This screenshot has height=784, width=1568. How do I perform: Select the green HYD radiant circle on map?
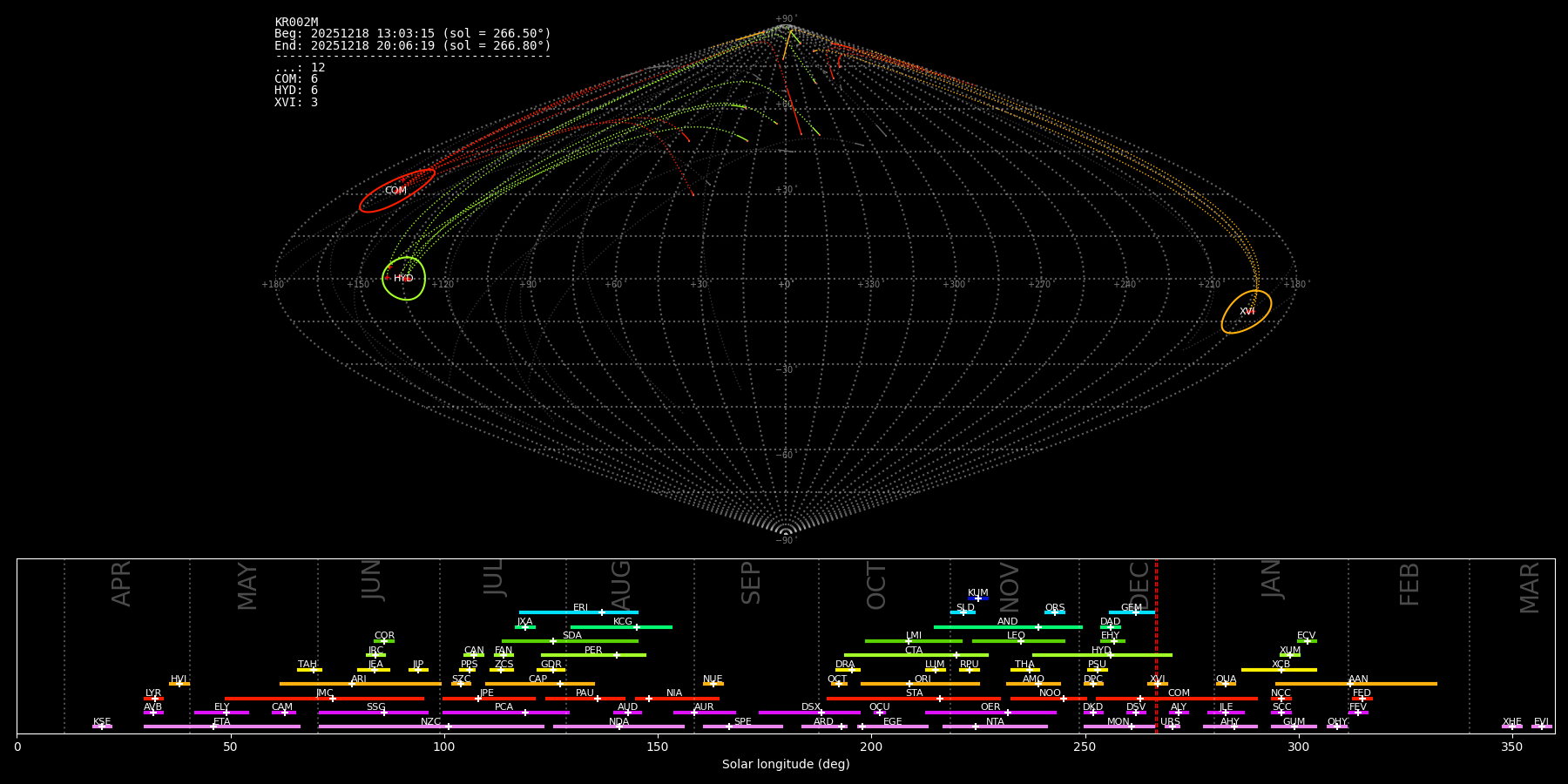pyautogui.click(x=403, y=279)
